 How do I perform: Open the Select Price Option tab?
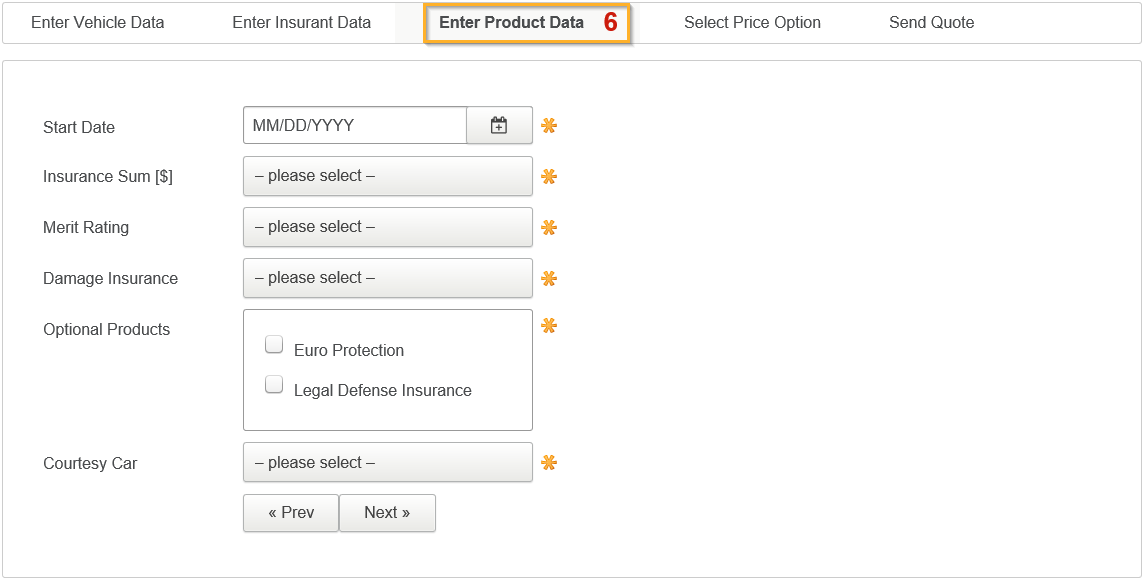pos(752,23)
